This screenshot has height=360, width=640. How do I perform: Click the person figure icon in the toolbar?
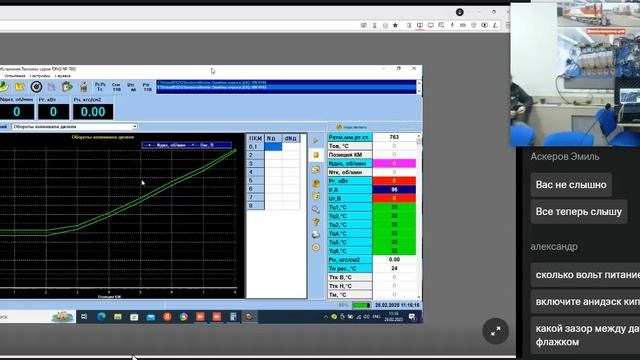pyautogui.click(x=84, y=87)
